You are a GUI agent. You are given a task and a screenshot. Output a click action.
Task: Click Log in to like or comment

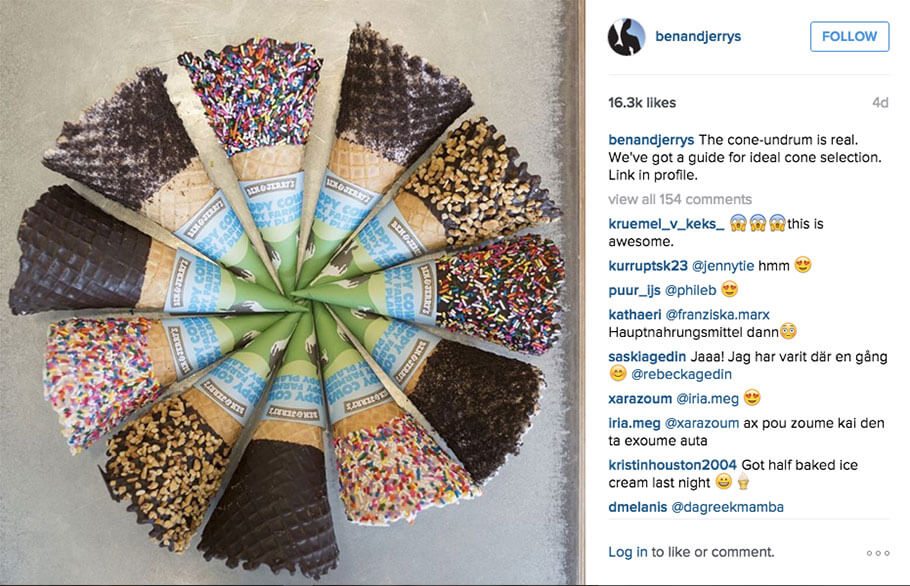pyautogui.click(x=628, y=552)
